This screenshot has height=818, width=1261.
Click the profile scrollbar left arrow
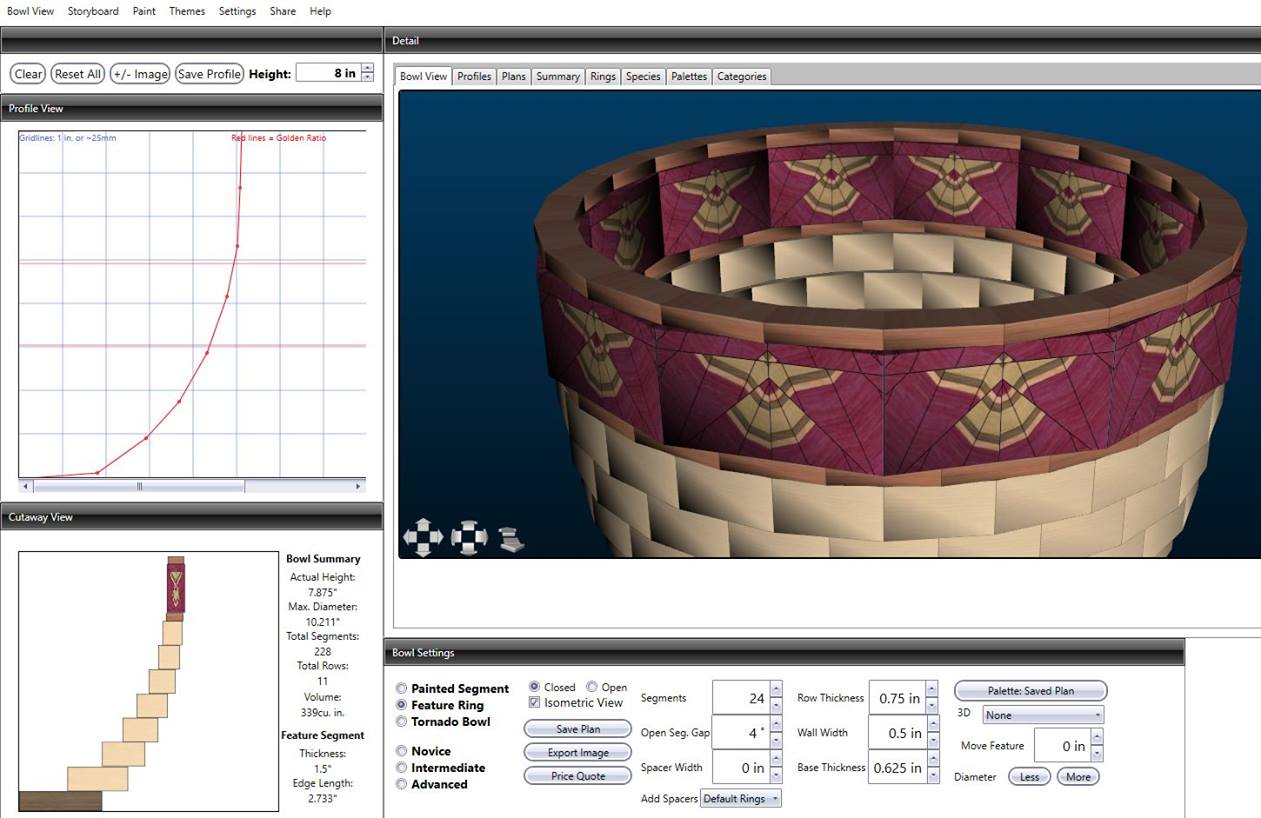tap(26, 486)
